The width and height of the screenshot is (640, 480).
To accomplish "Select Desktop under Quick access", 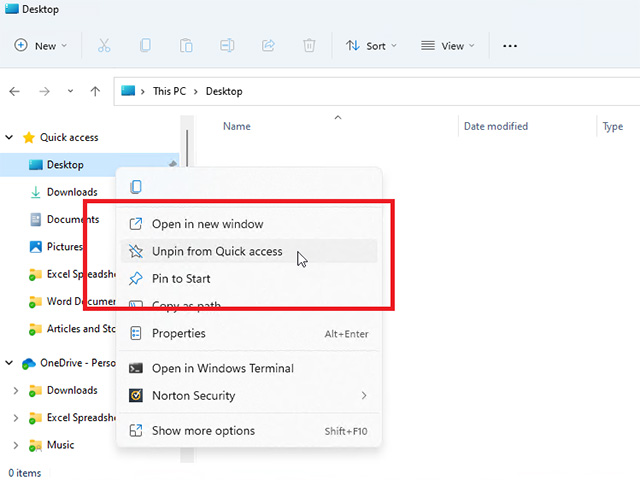I will (89, 165).
